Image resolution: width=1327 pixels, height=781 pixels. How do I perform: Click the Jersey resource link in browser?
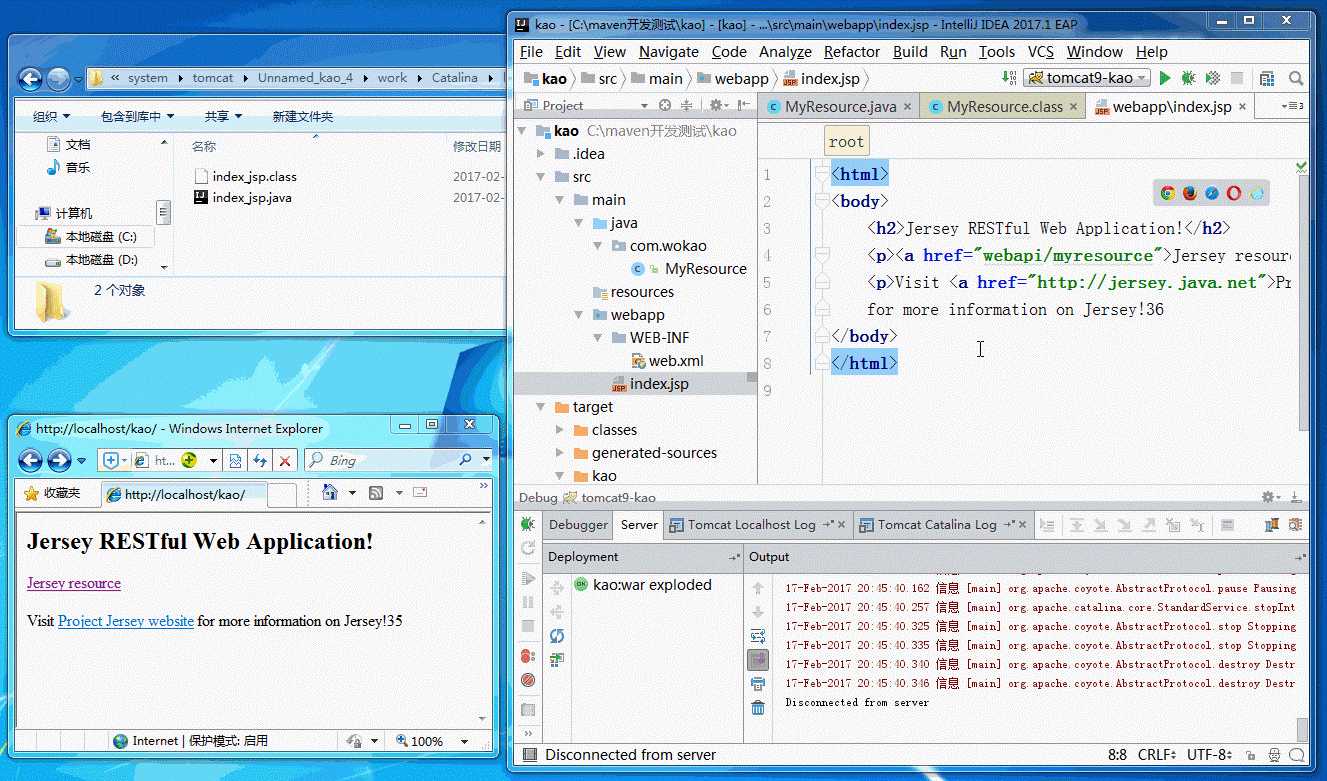click(x=74, y=583)
